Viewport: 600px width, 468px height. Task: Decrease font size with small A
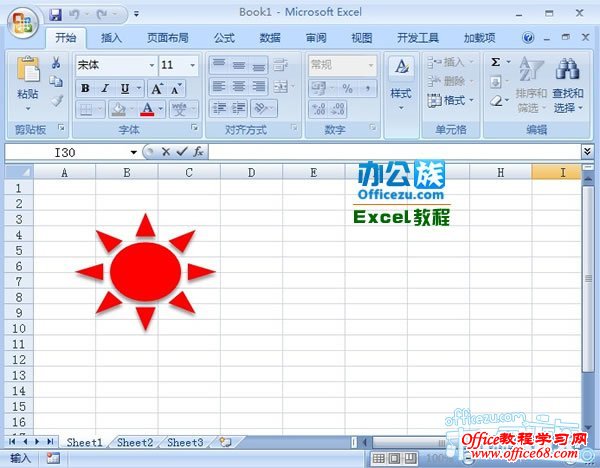pyautogui.click(x=176, y=89)
